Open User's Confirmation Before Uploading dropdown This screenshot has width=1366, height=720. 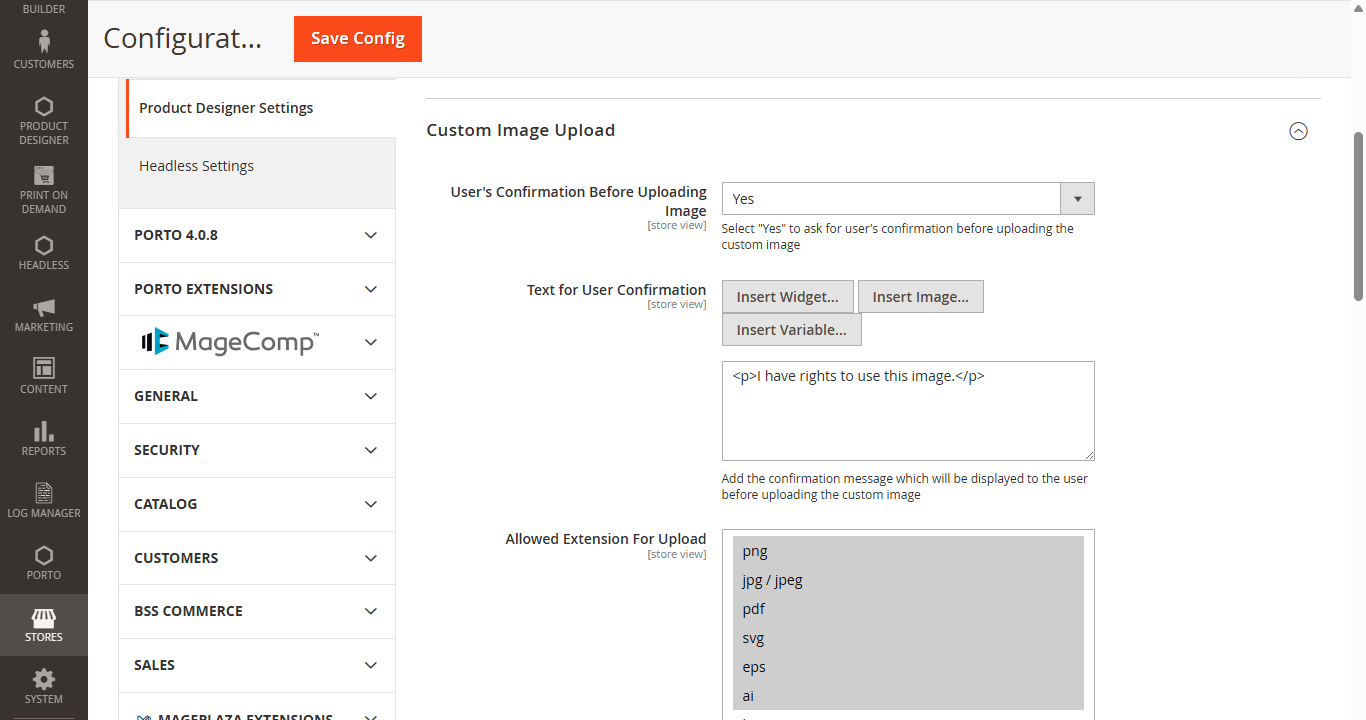coord(907,199)
